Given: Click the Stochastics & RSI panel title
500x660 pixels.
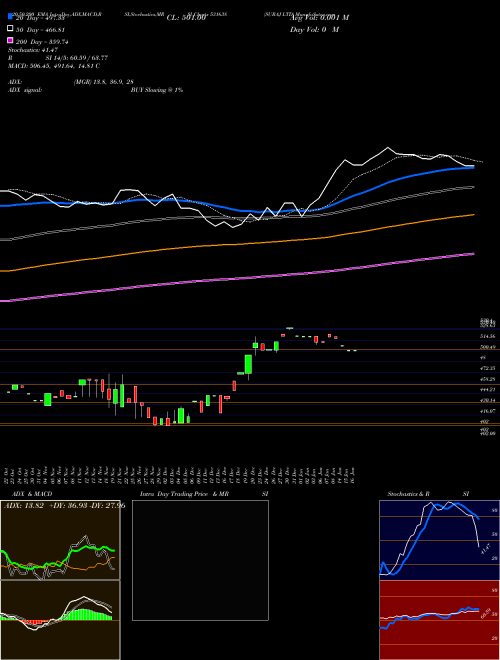Looking at the screenshot, I should pyautogui.click(x=428, y=494).
